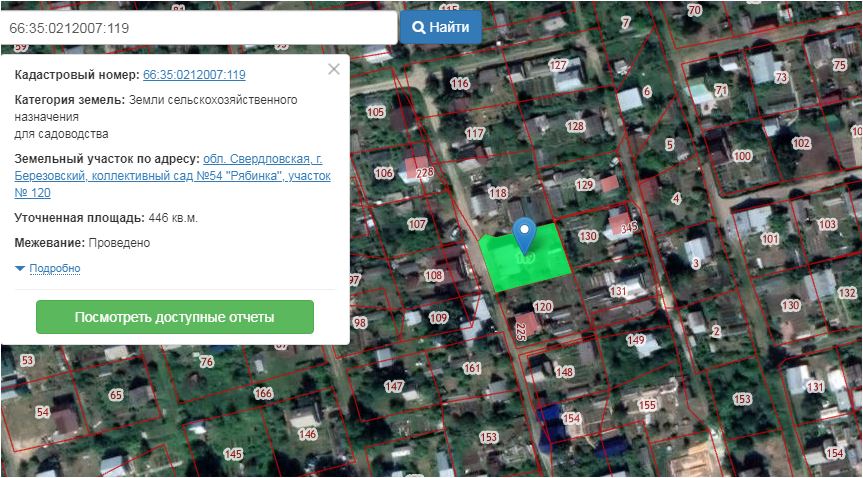
Task: Click the Найти search button
Action: tap(440, 27)
